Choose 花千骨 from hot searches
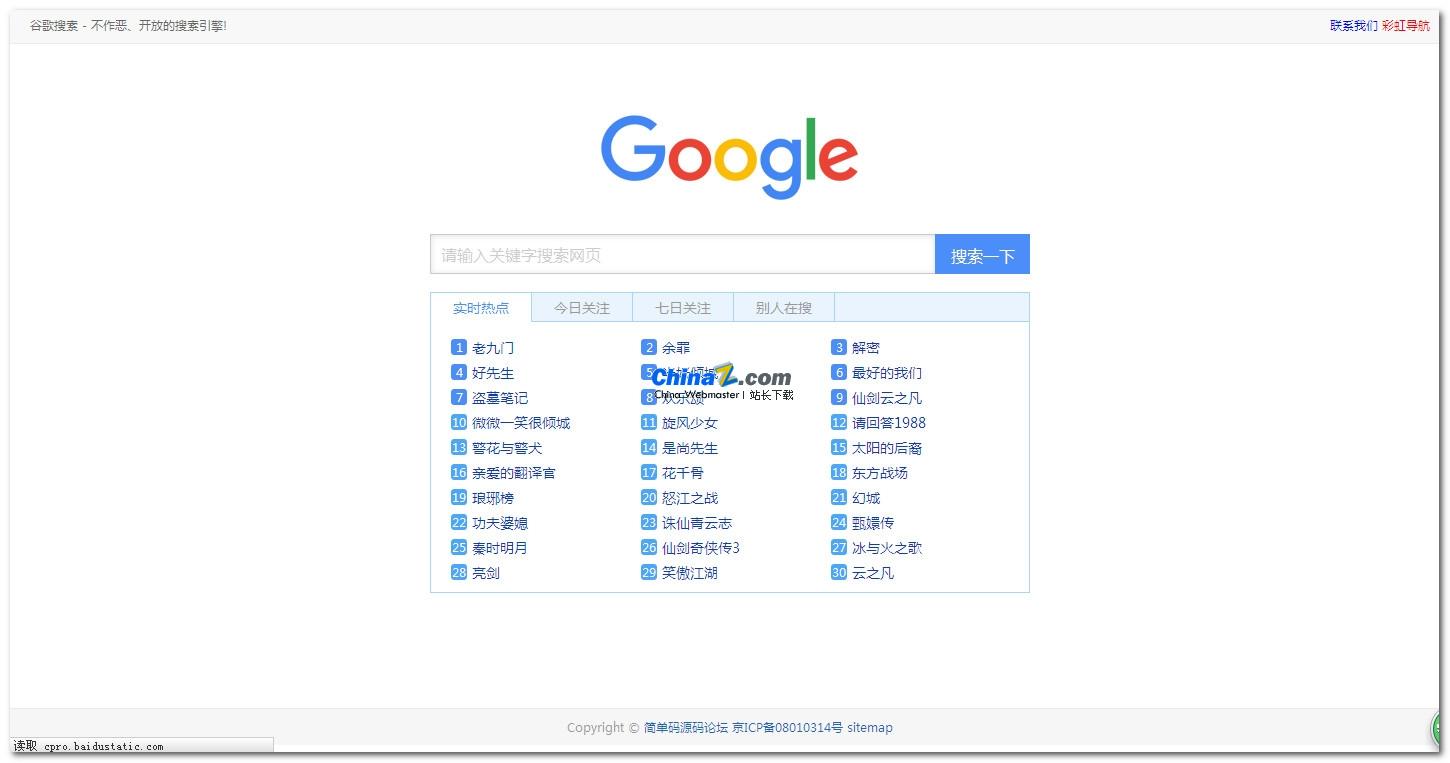 click(683, 473)
